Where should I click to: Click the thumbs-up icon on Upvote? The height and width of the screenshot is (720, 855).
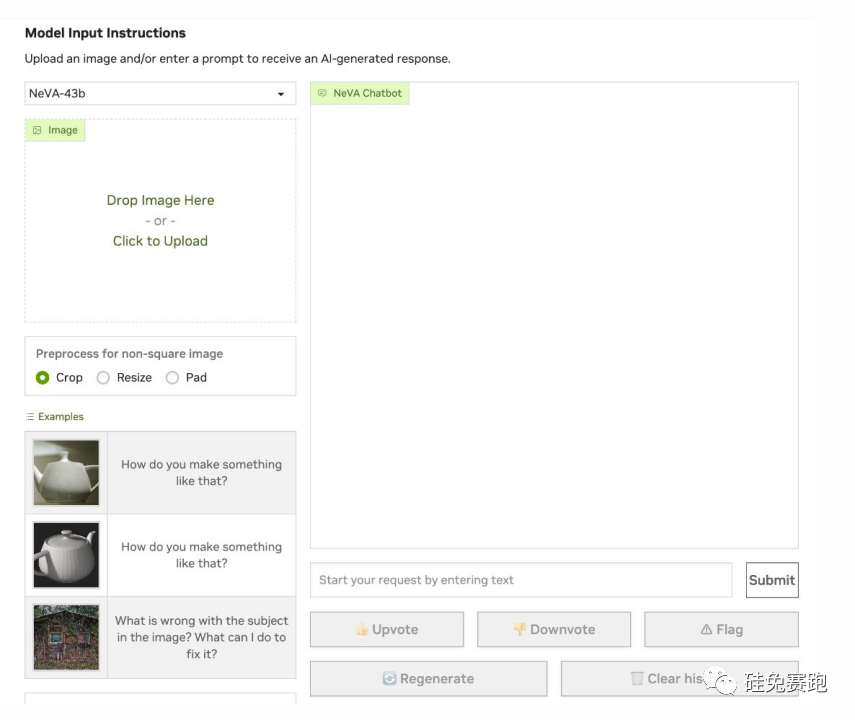pos(362,630)
